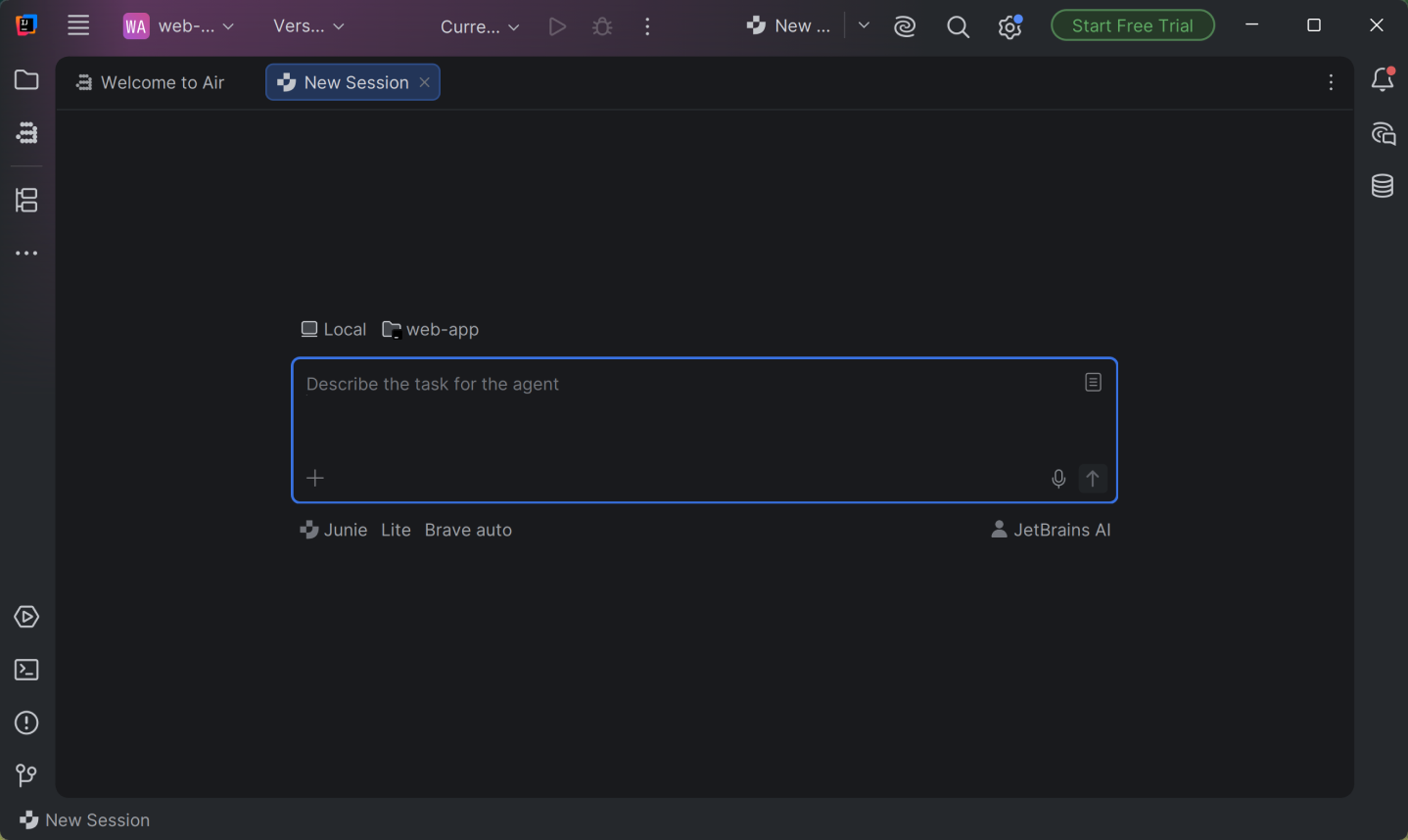Viewport: 1408px width, 840px height.
Task: Open the Git tool window
Action: click(x=26, y=775)
